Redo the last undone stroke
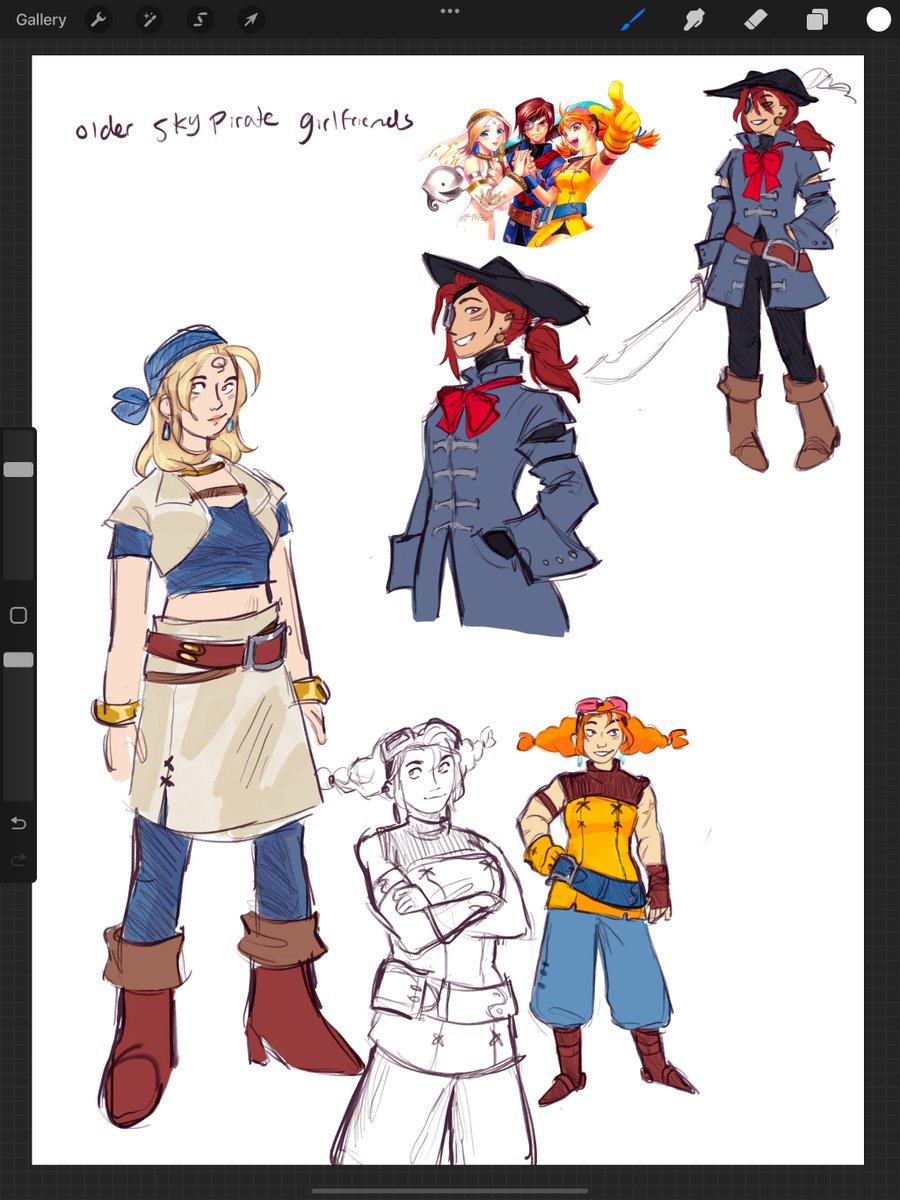Image resolution: width=900 pixels, height=1200 pixels. [18, 860]
